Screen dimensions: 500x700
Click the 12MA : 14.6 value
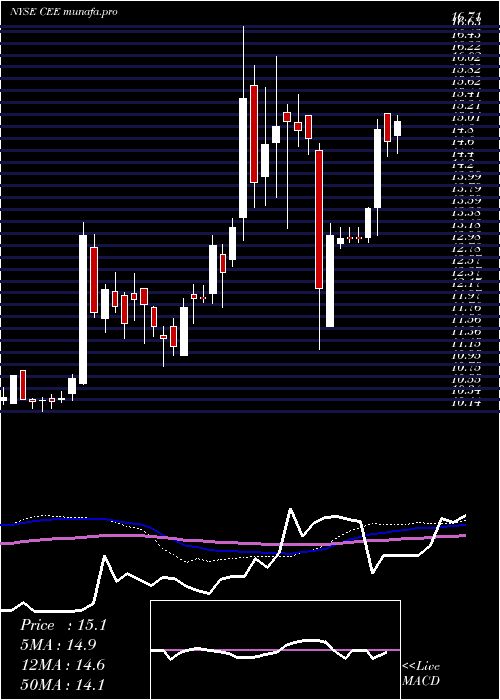click(x=63, y=665)
